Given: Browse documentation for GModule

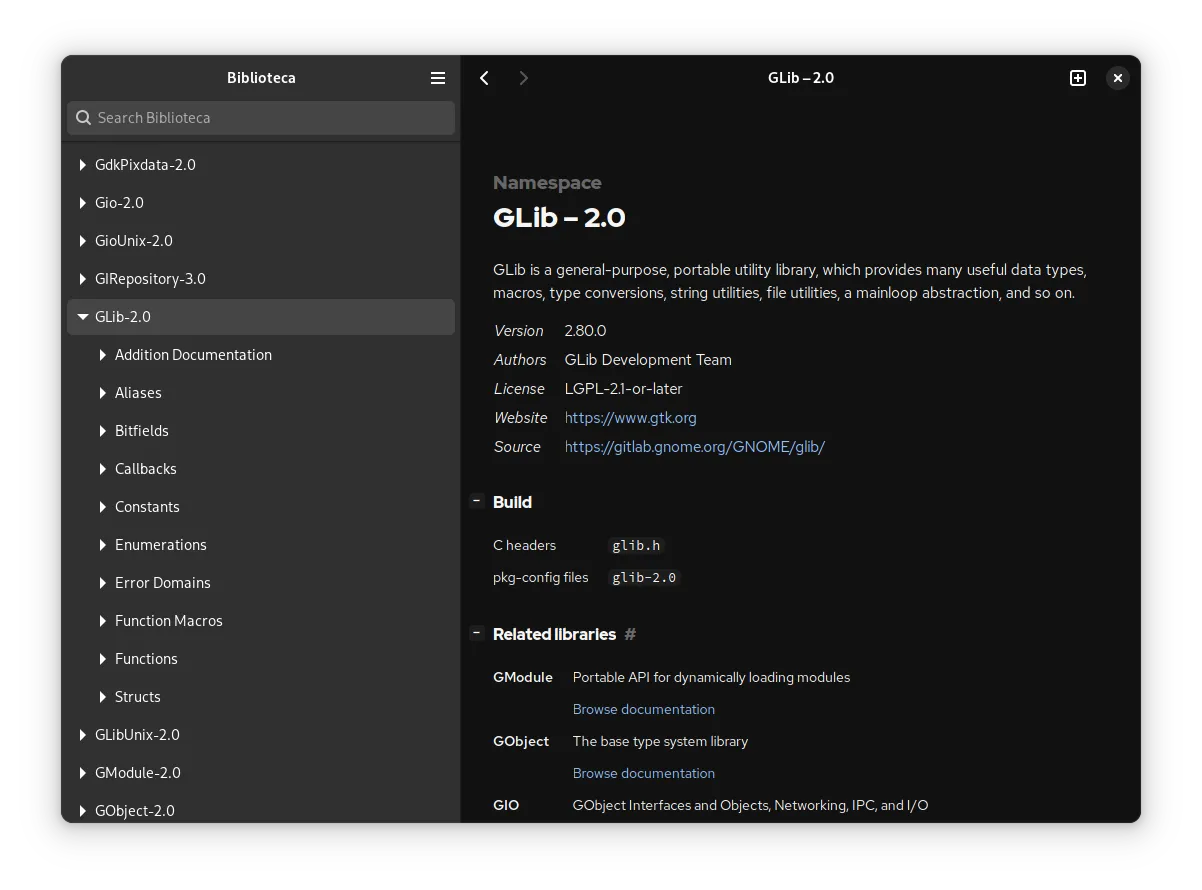Looking at the screenshot, I should [x=643, y=709].
